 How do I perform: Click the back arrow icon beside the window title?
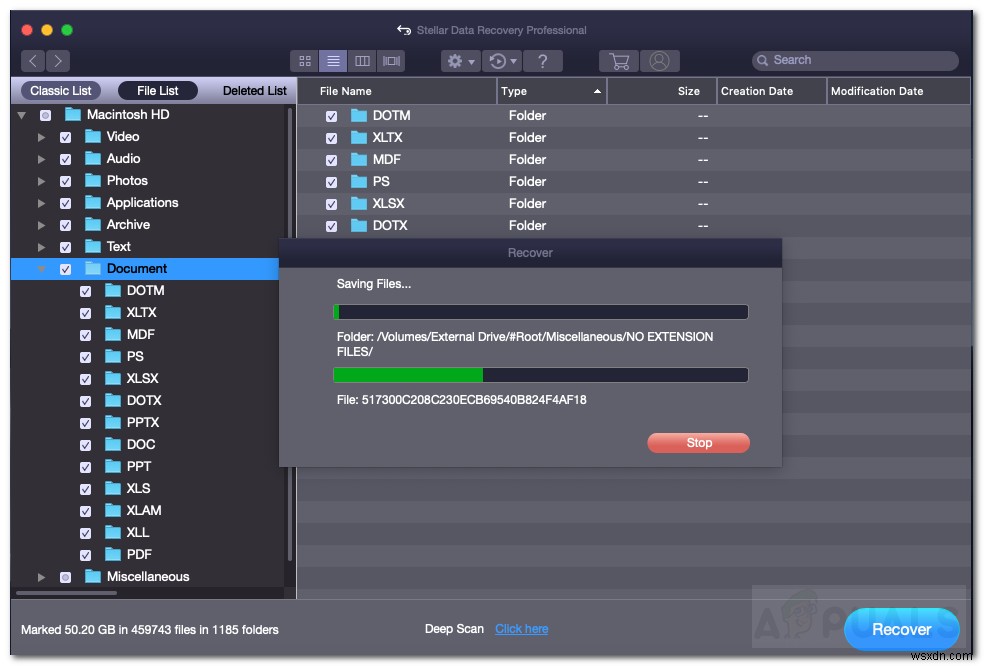(x=404, y=30)
